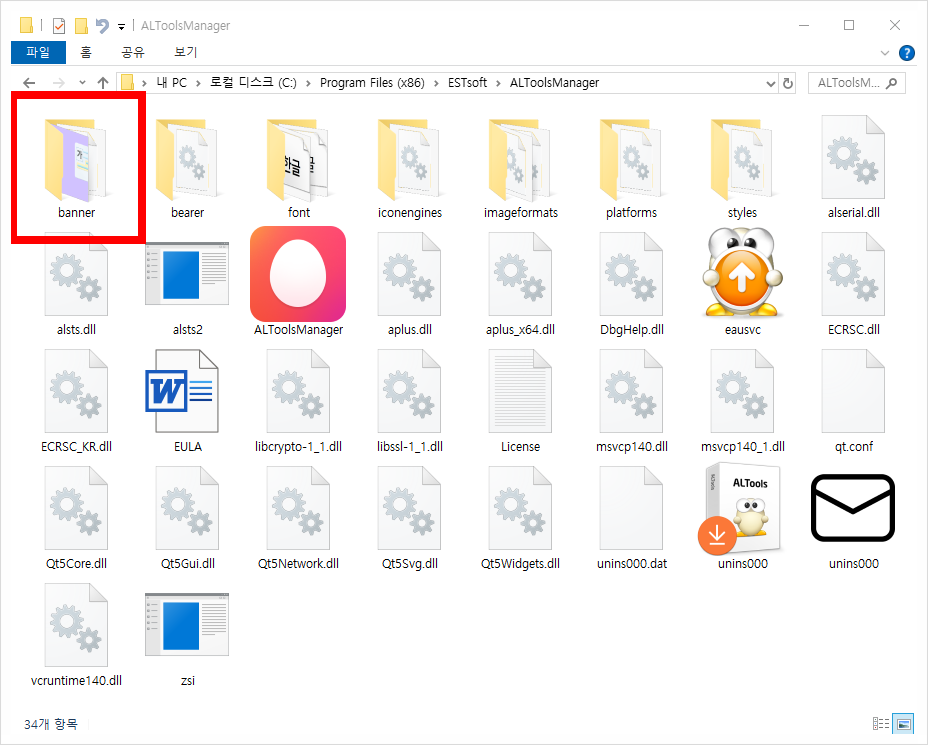
Task: Switch to large icons view layout
Action: [903, 723]
